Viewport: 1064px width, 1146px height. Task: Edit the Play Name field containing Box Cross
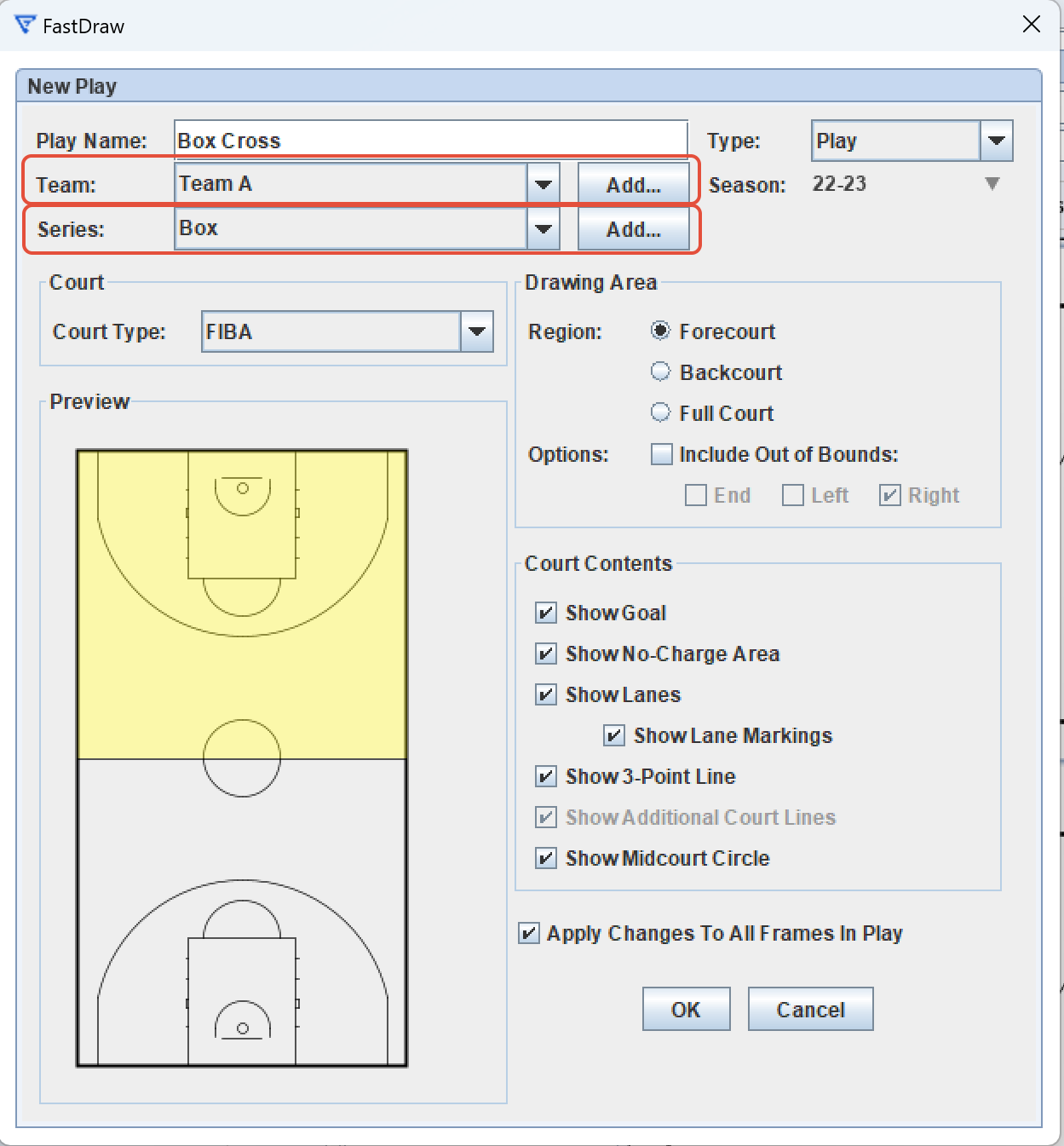coord(430,140)
